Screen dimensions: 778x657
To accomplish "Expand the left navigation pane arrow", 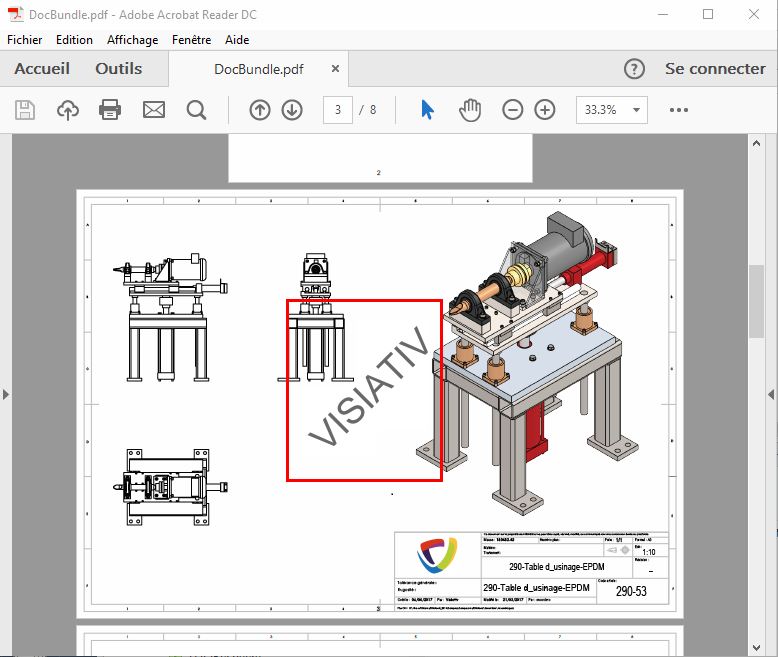I will (5, 395).
